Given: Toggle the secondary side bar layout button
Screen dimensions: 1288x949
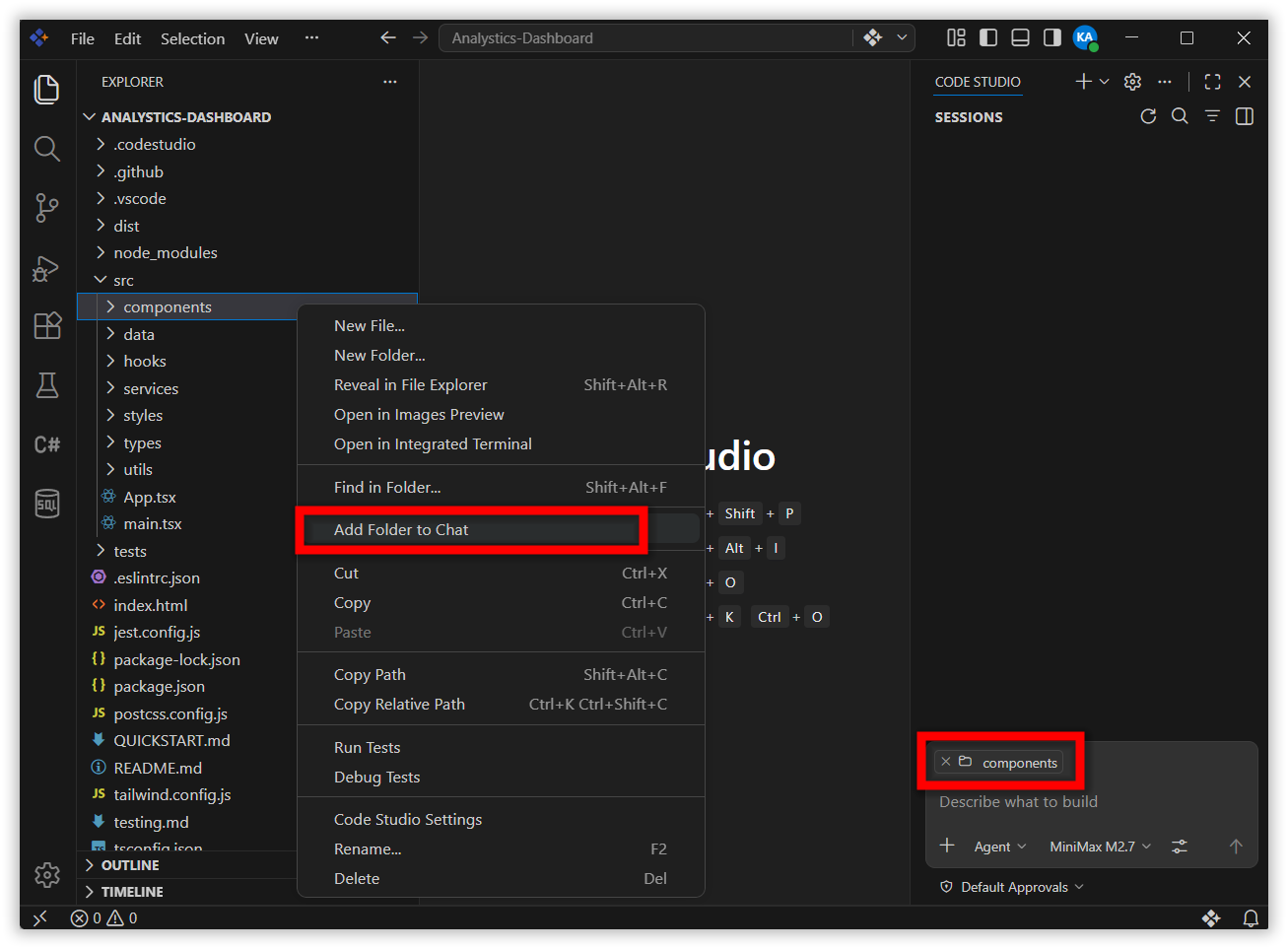Looking at the screenshot, I should point(1052,37).
